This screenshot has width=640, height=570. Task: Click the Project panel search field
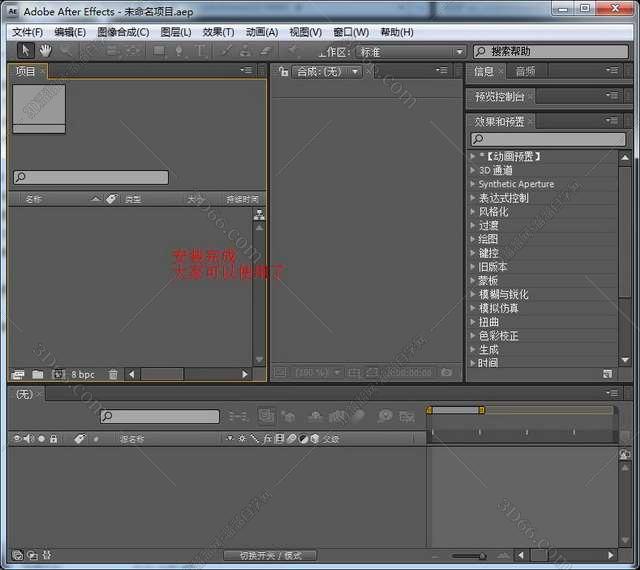[x=91, y=177]
